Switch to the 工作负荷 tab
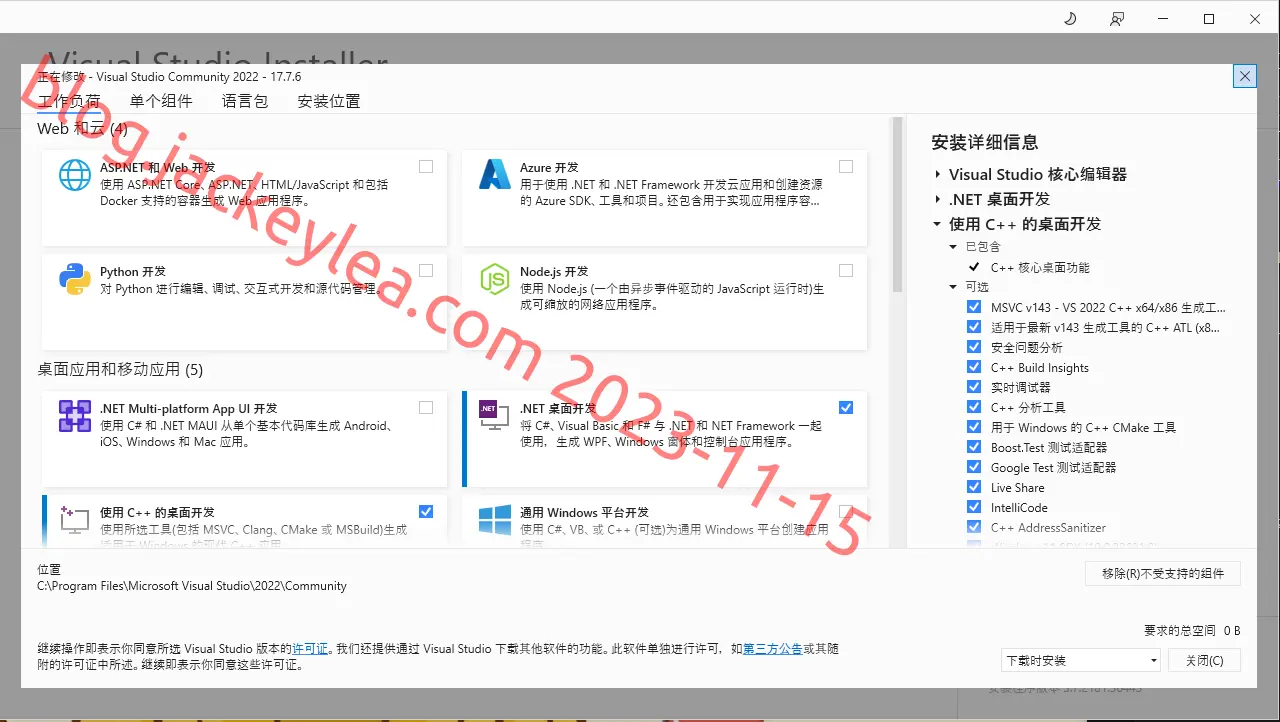 point(69,101)
